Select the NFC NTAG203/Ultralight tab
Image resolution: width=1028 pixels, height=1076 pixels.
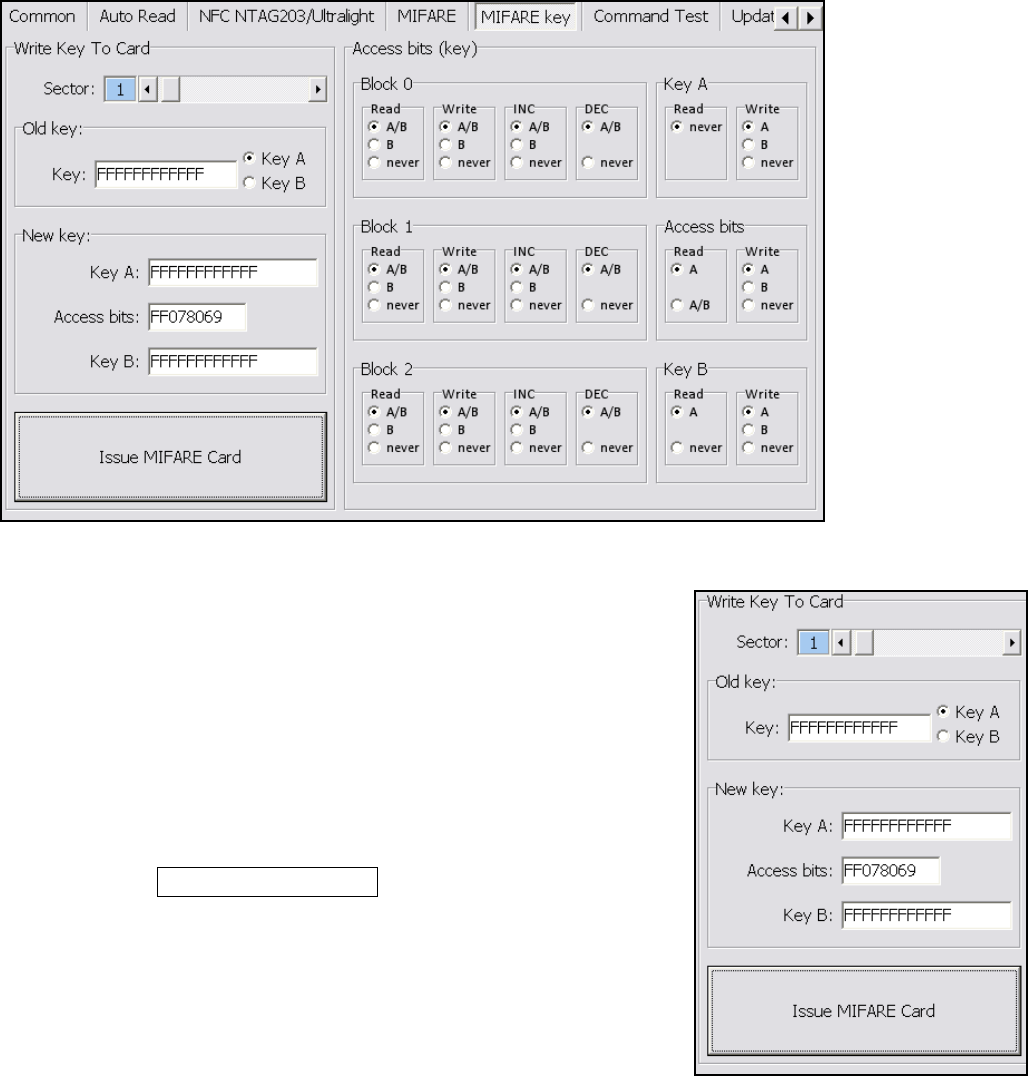(x=286, y=16)
